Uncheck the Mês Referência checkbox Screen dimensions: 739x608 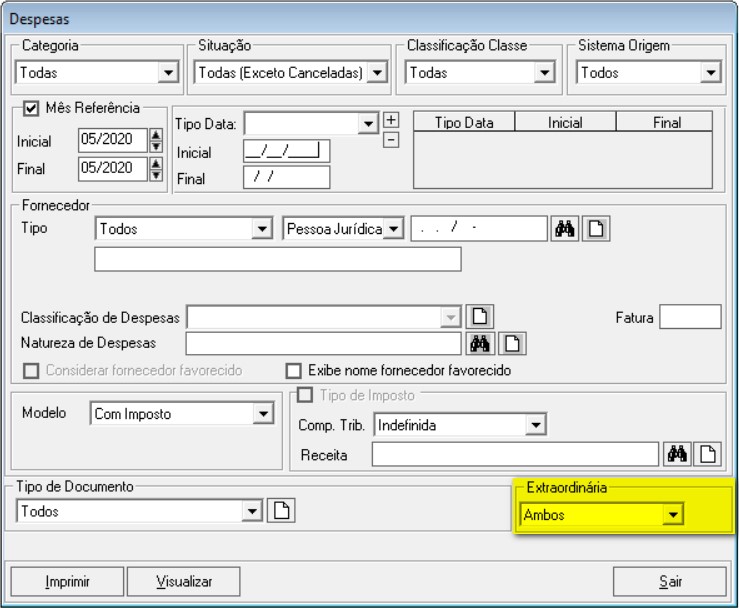(31, 108)
